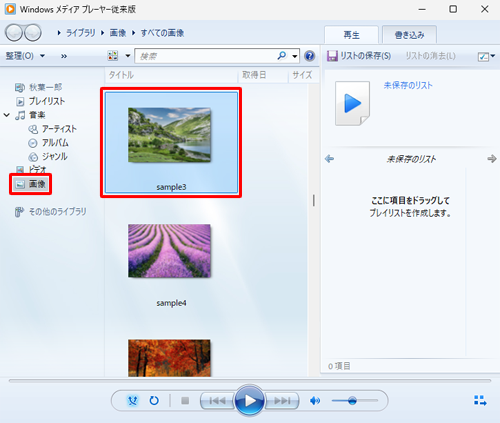Viewport: 500px width, 423px height.
Task: Click the search magnifier icon
Action: [x=282, y=55]
